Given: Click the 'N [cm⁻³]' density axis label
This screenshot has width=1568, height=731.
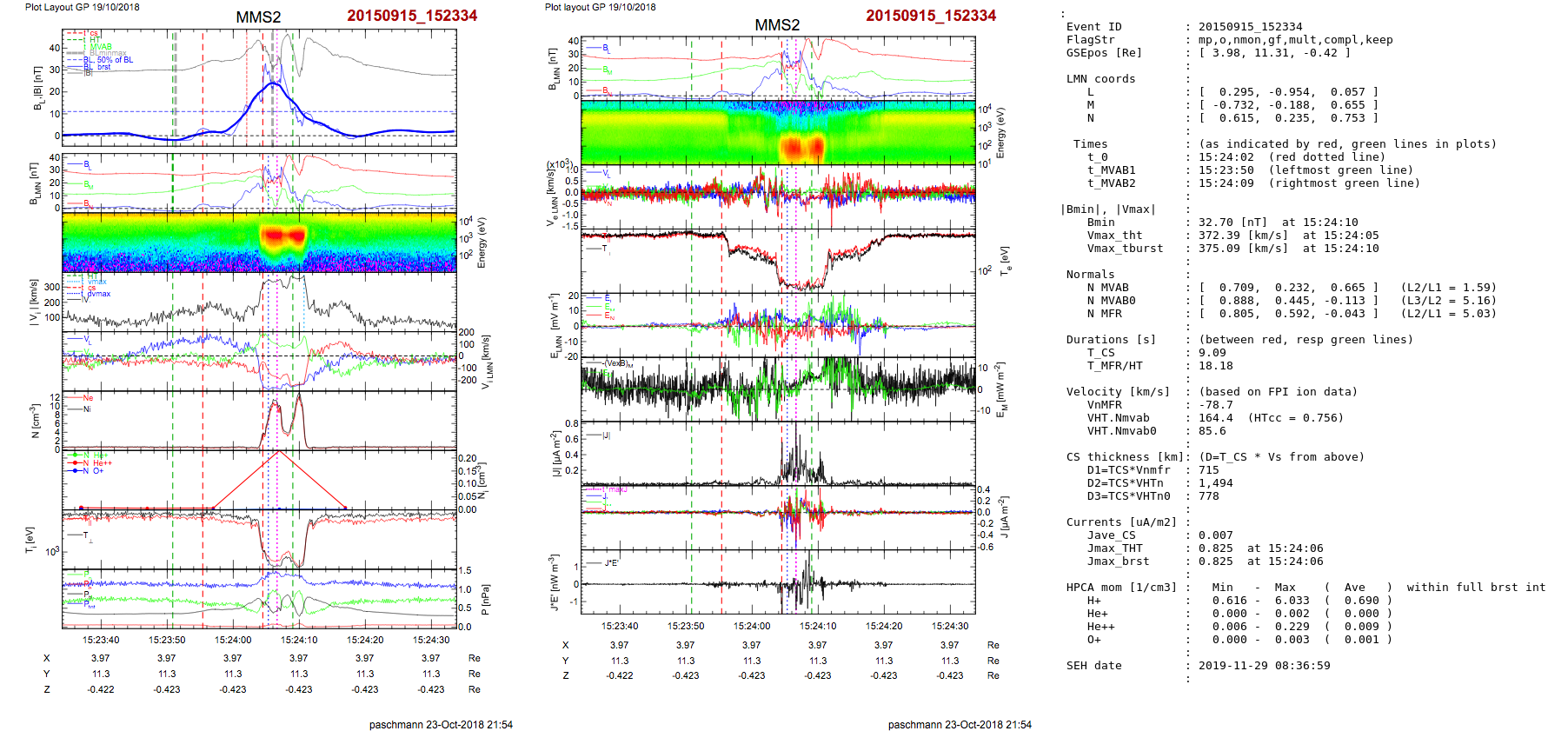Looking at the screenshot, I should (36, 420).
